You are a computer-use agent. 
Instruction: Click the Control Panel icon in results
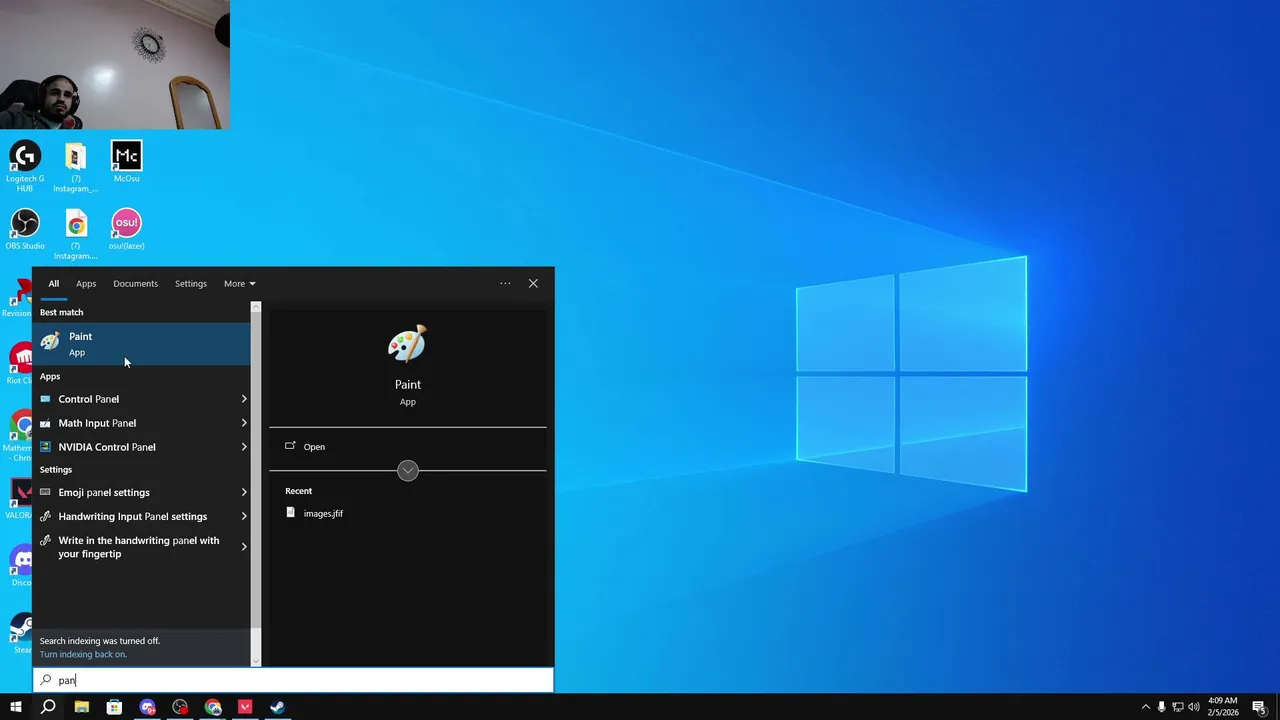pos(45,399)
